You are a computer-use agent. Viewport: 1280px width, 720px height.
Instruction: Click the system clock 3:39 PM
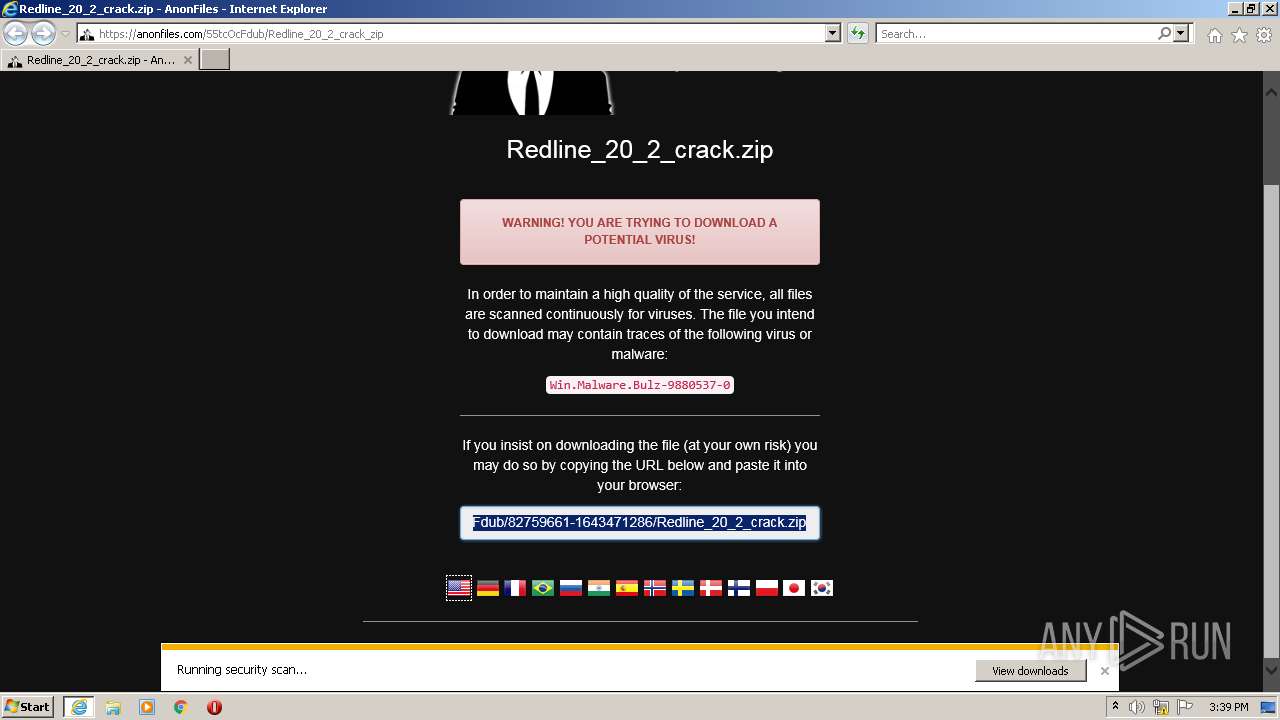(1228, 707)
